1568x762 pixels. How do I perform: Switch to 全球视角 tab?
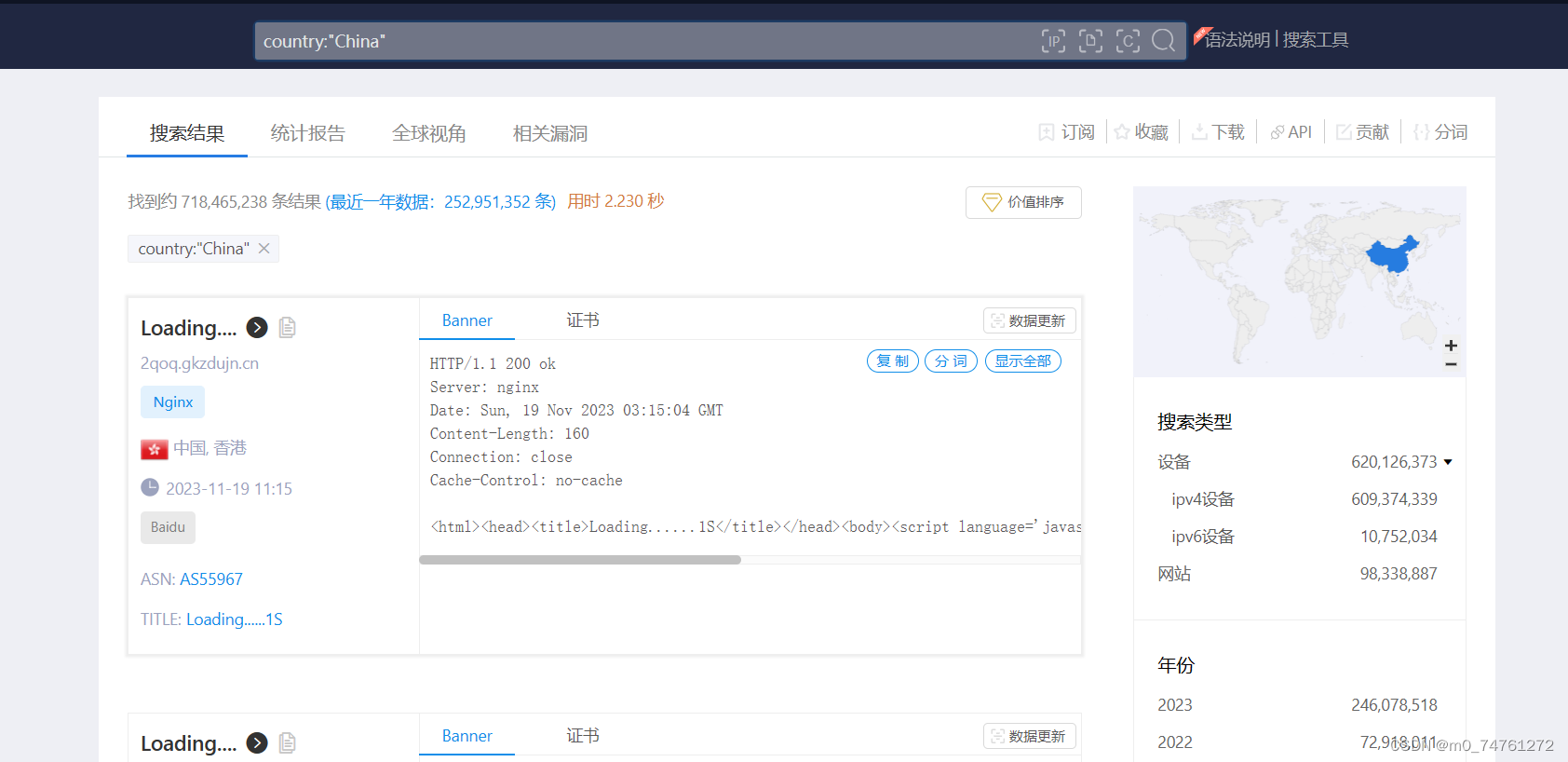[x=429, y=133]
